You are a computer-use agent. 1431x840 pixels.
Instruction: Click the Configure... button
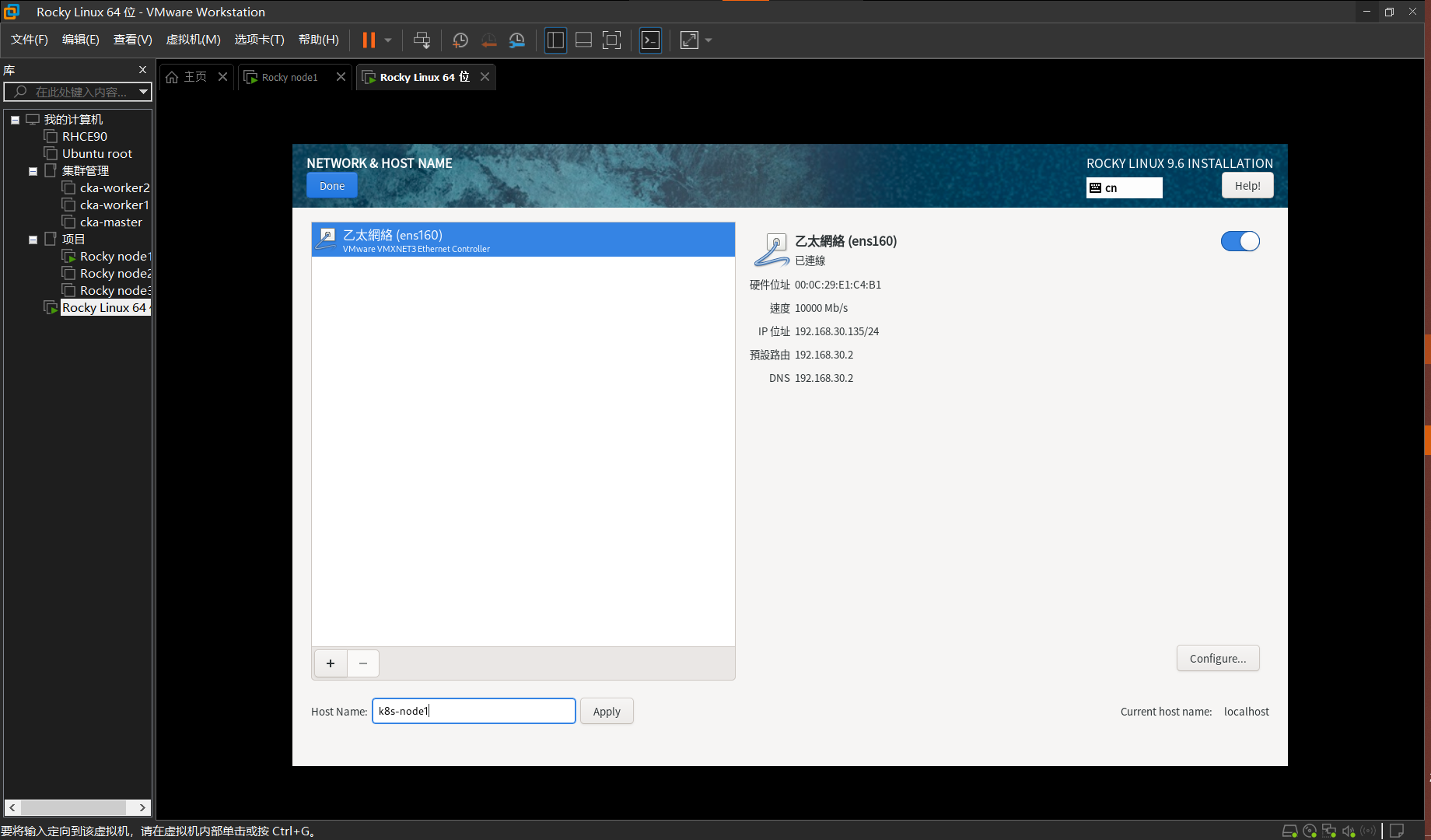[x=1218, y=658]
